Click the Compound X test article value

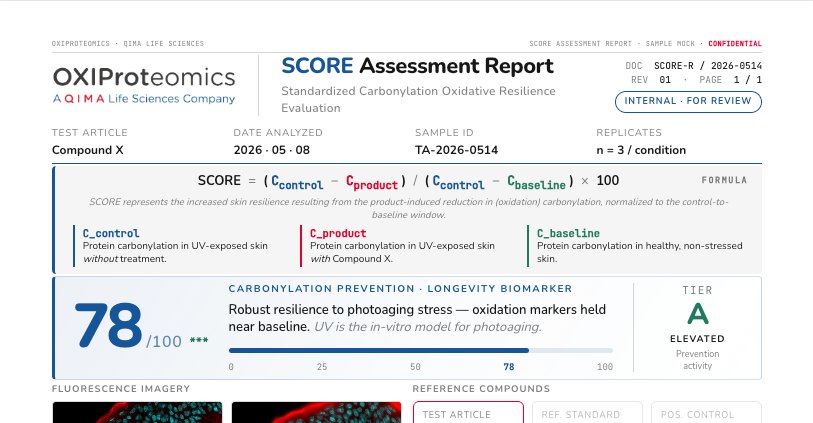click(88, 150)
